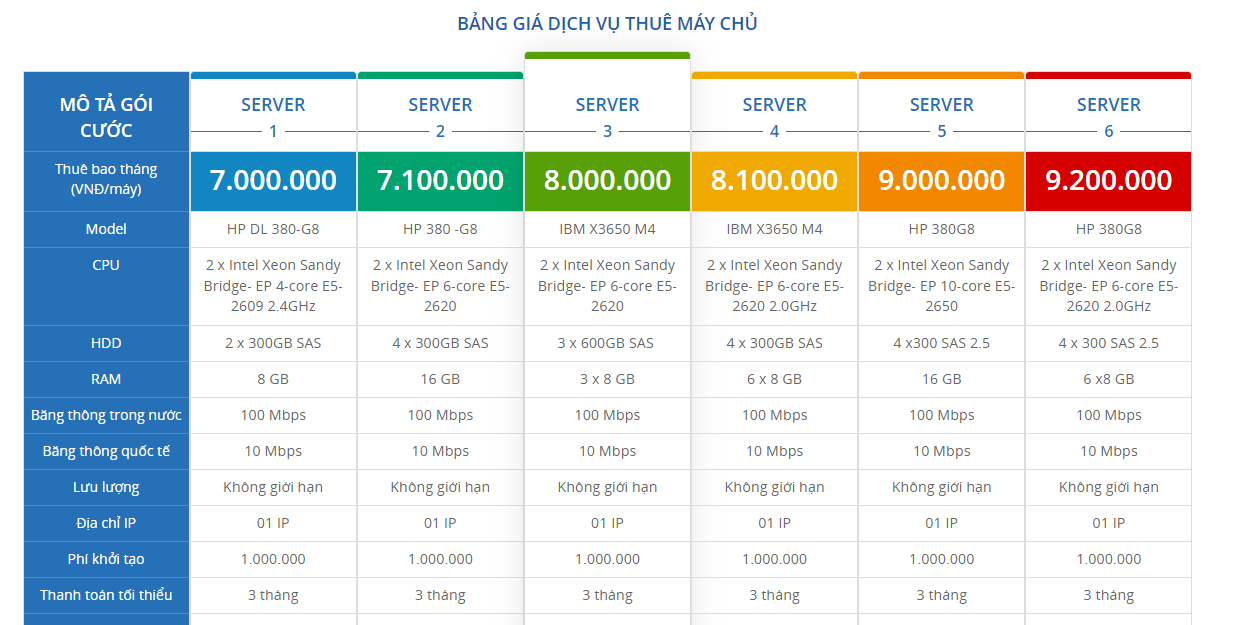
Task: Open the highlighted Server 3 column header
Action: click(607, 116)
